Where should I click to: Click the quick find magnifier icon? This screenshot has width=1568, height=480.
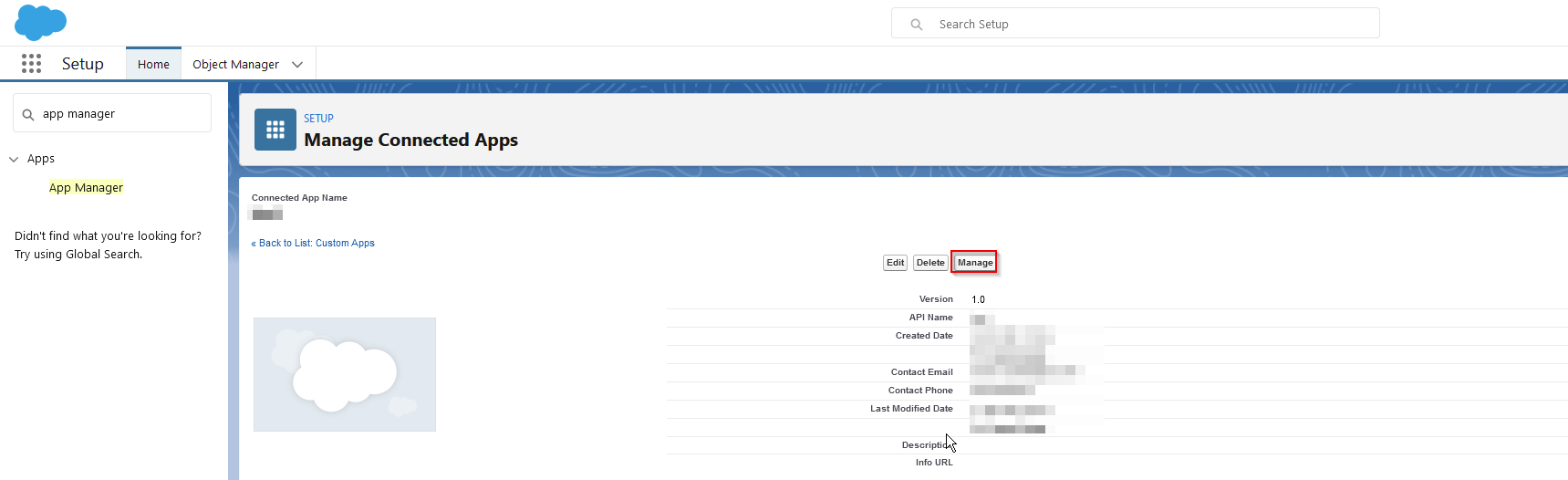pyautogui.click(x=28, y=115)
